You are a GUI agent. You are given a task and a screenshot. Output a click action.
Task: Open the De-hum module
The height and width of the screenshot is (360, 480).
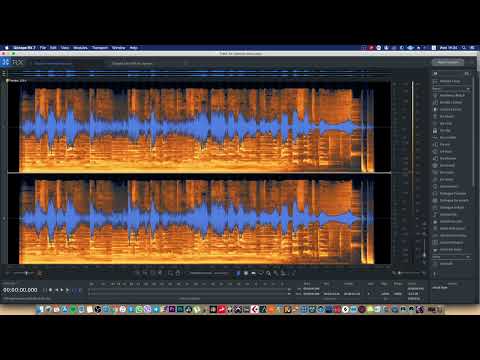(x=452, y=151)
